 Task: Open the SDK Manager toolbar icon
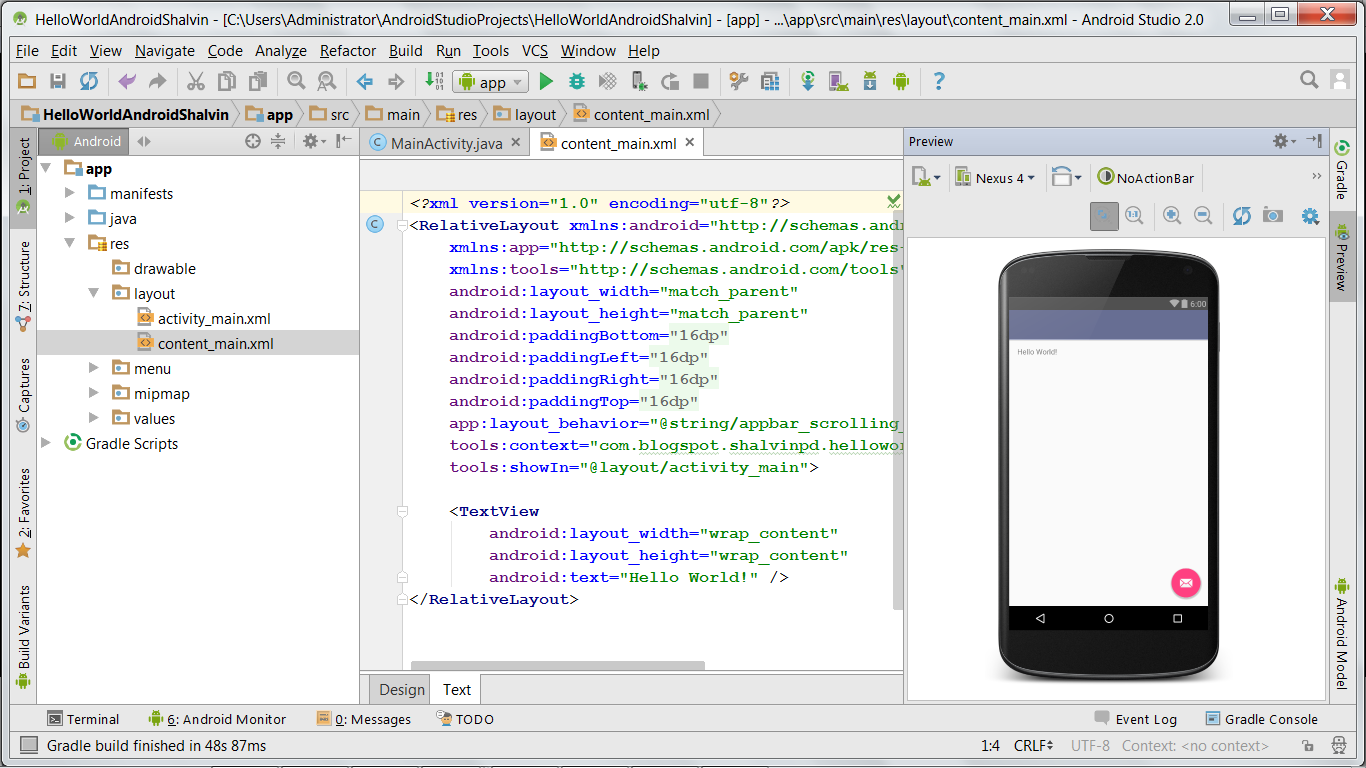(870, 82)
